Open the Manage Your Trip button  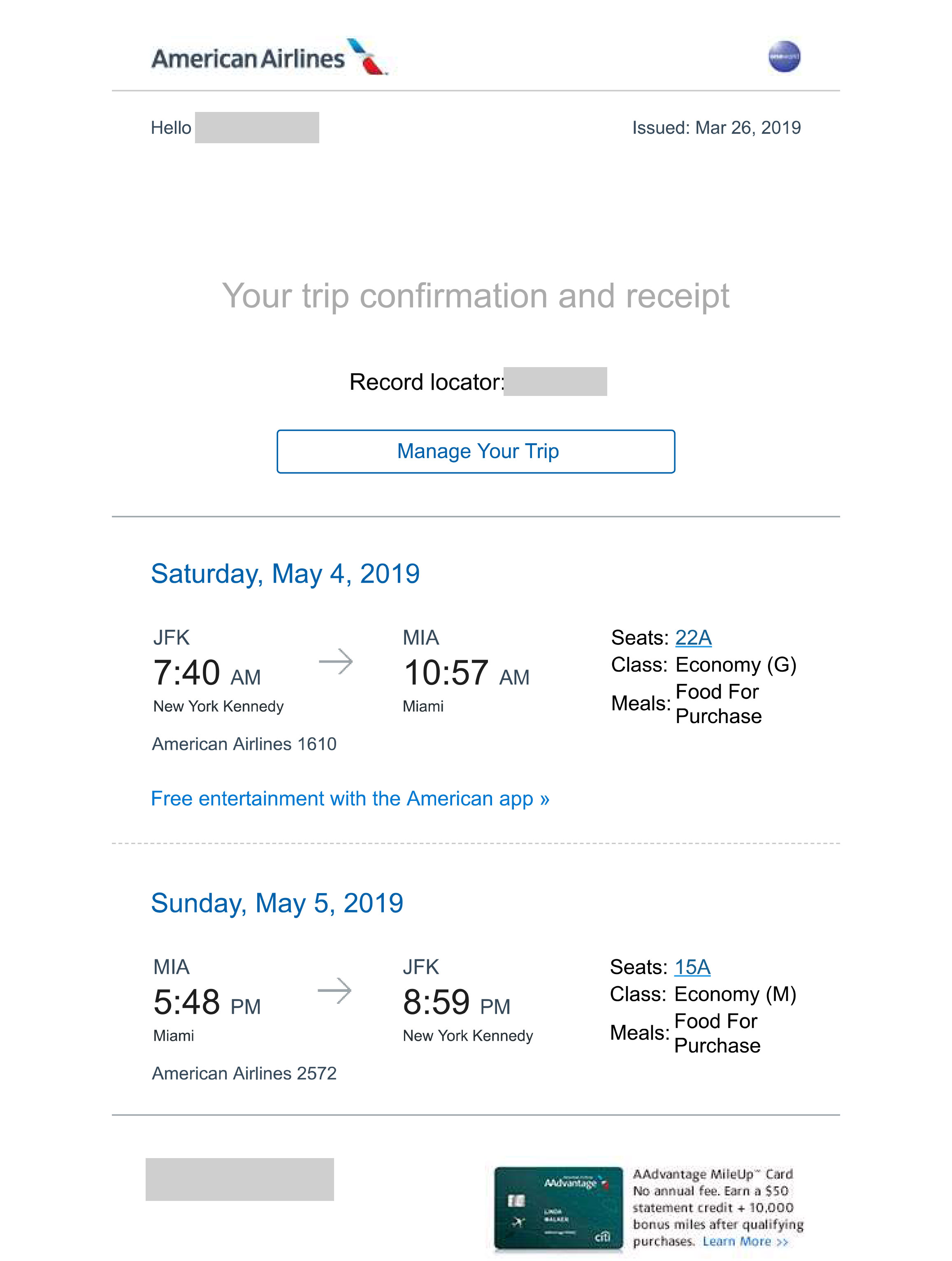coord(476,451)
